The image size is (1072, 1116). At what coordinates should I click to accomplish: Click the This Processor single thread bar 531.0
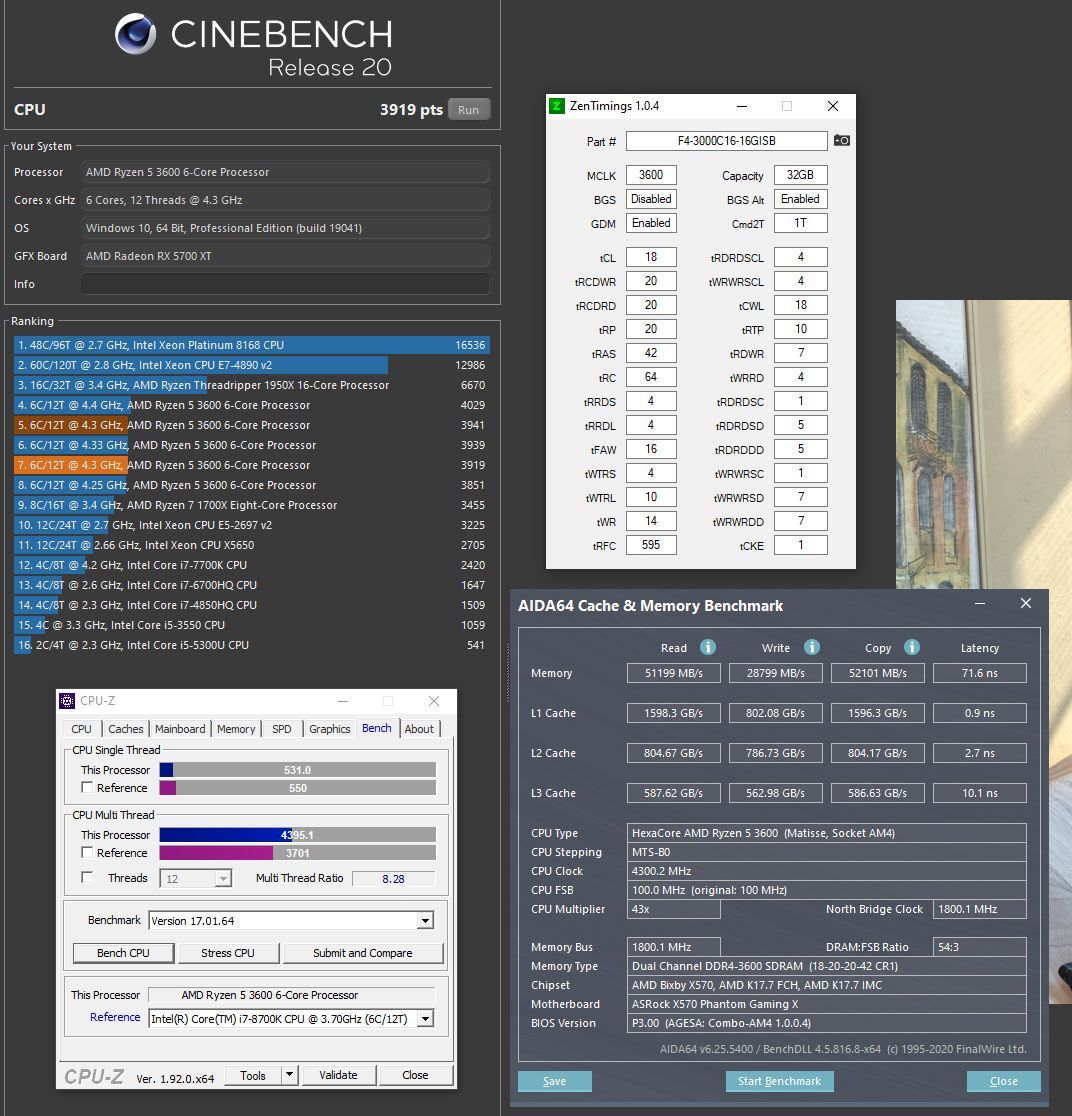298,769
